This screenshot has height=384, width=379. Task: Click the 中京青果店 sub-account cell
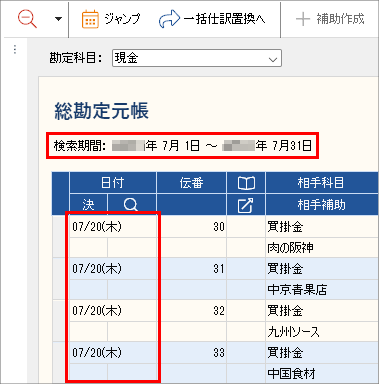[322, 290]
